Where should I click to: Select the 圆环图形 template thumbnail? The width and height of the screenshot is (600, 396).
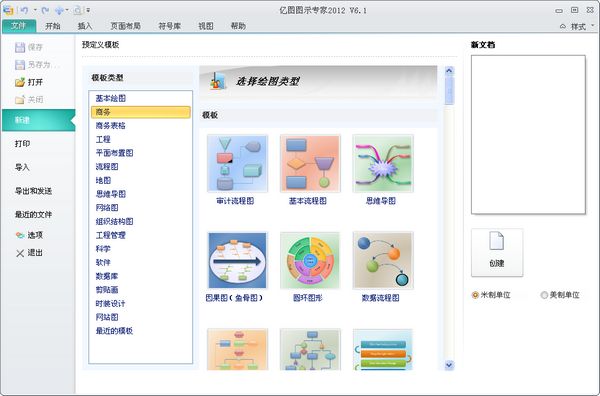(x=310, y=260)
